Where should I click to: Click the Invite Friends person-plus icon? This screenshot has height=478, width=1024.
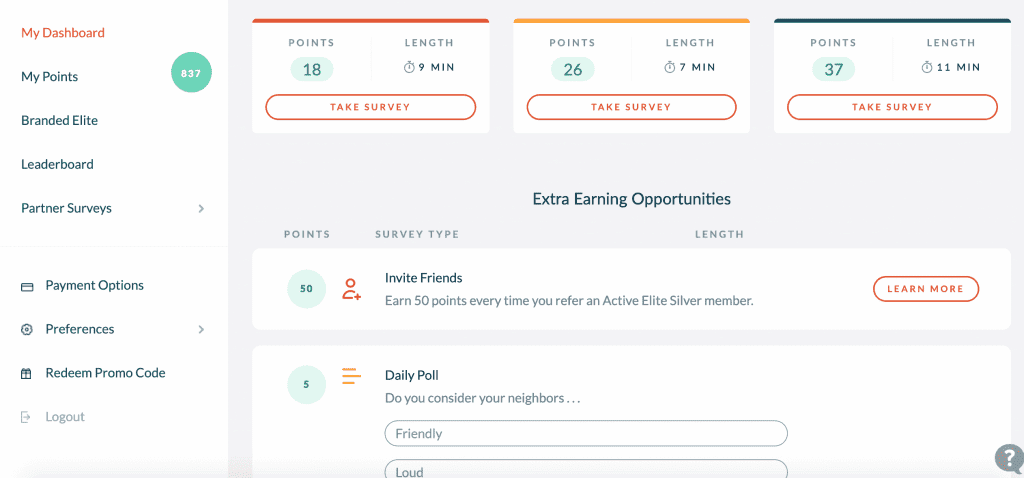[351, 289]
